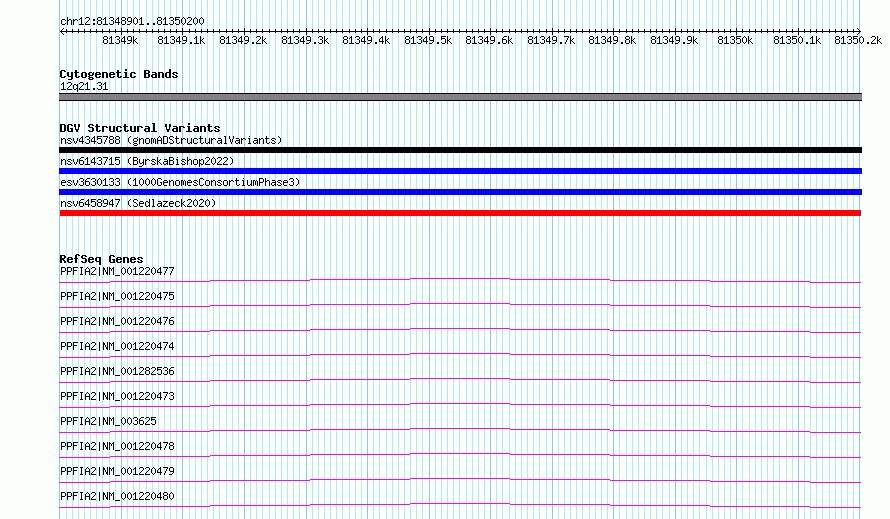The width and height of the screenshot is (890, 519).
Task: Click the 81349k ruler tick label
Action: pos(120,40)
